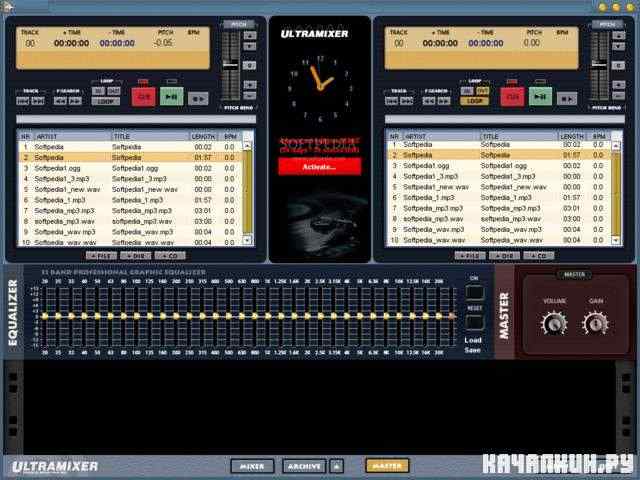This screenshot has width=640, height=480.
Task: Add CD to right playlist
Action: tap(539, 256)
